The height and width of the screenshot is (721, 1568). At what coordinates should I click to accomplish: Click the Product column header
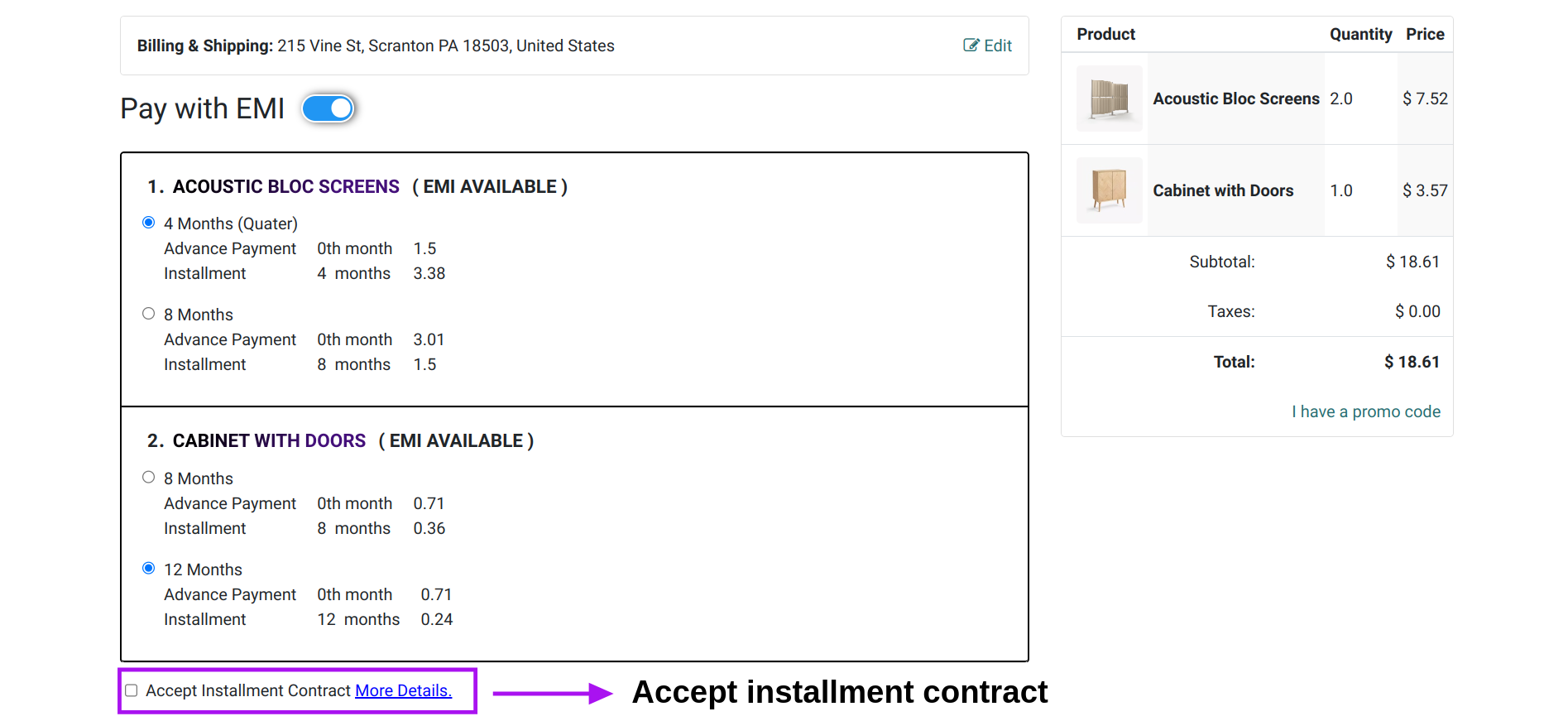(1106, 34)
